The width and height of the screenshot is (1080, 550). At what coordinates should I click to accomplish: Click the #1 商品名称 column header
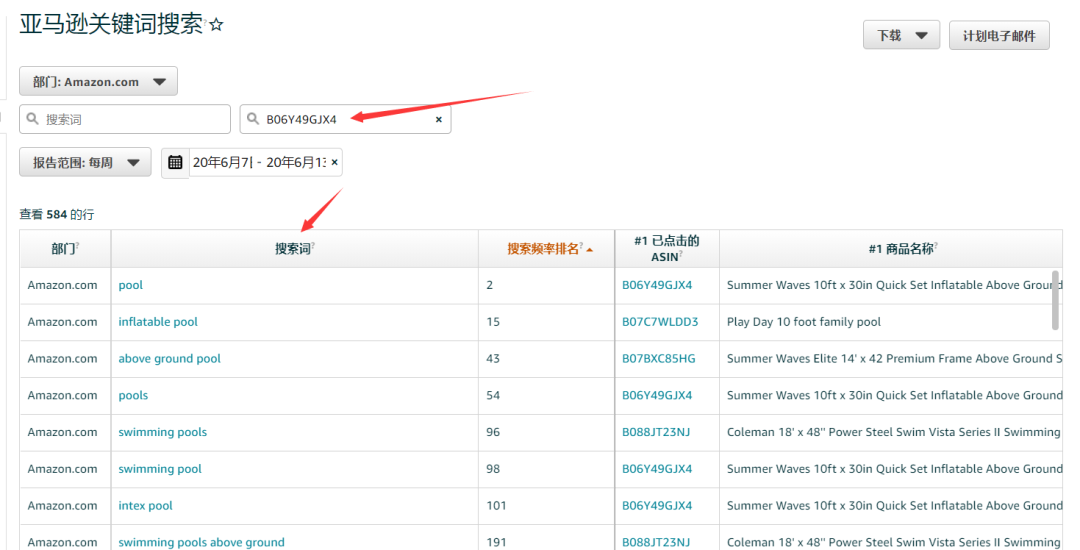[x=902, y=249]
